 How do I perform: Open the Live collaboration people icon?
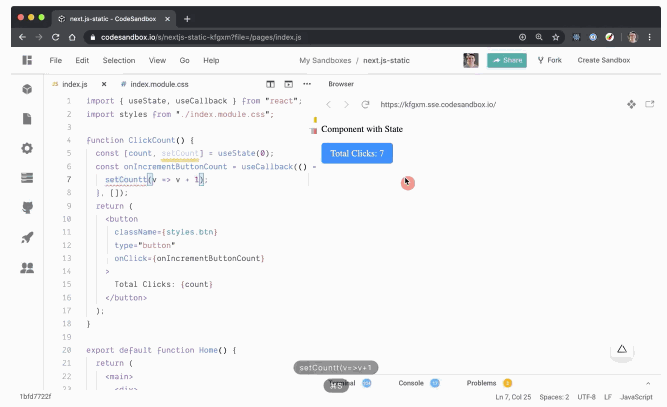point(27,267)
